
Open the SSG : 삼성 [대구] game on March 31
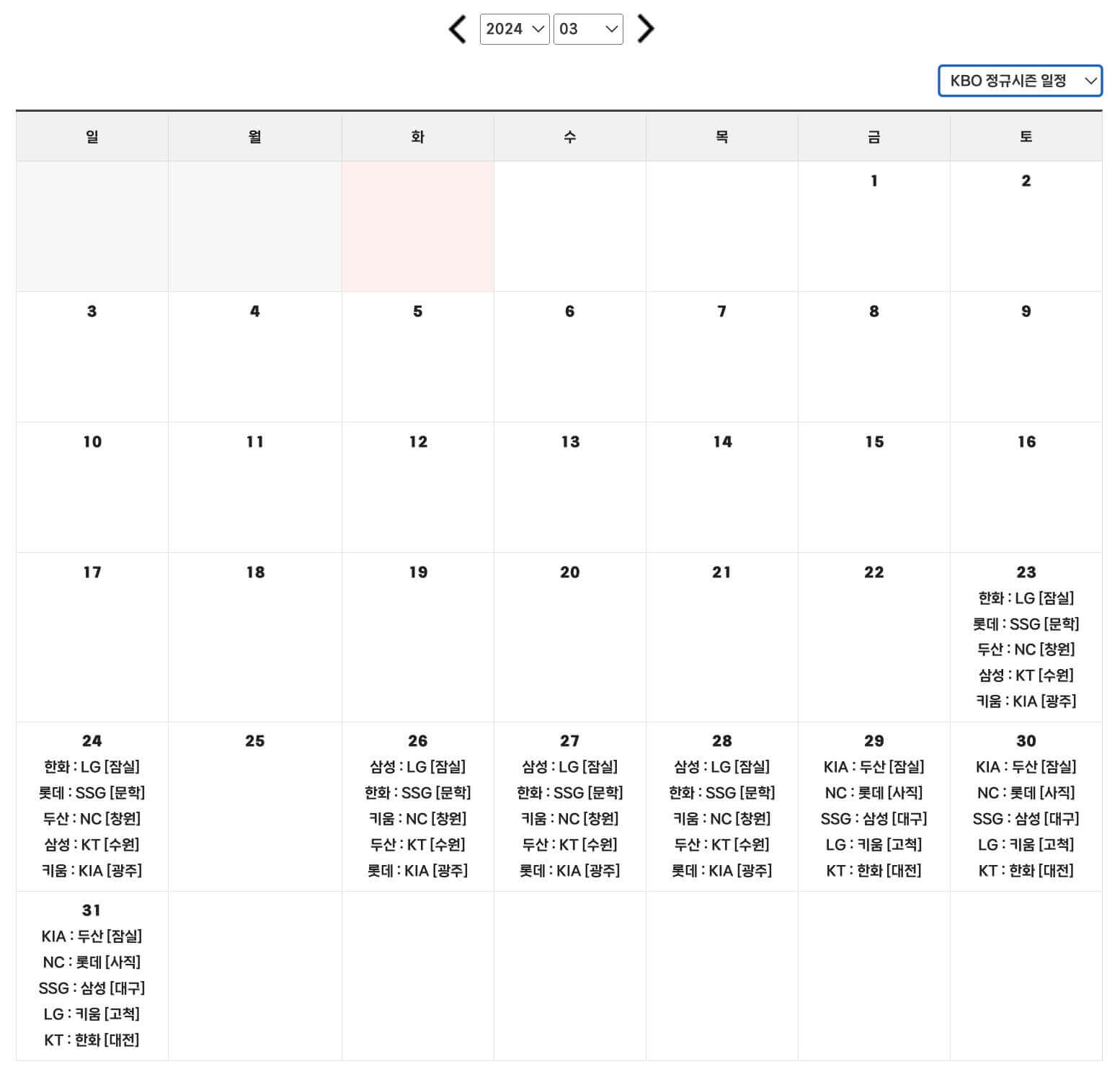[92, 988]
